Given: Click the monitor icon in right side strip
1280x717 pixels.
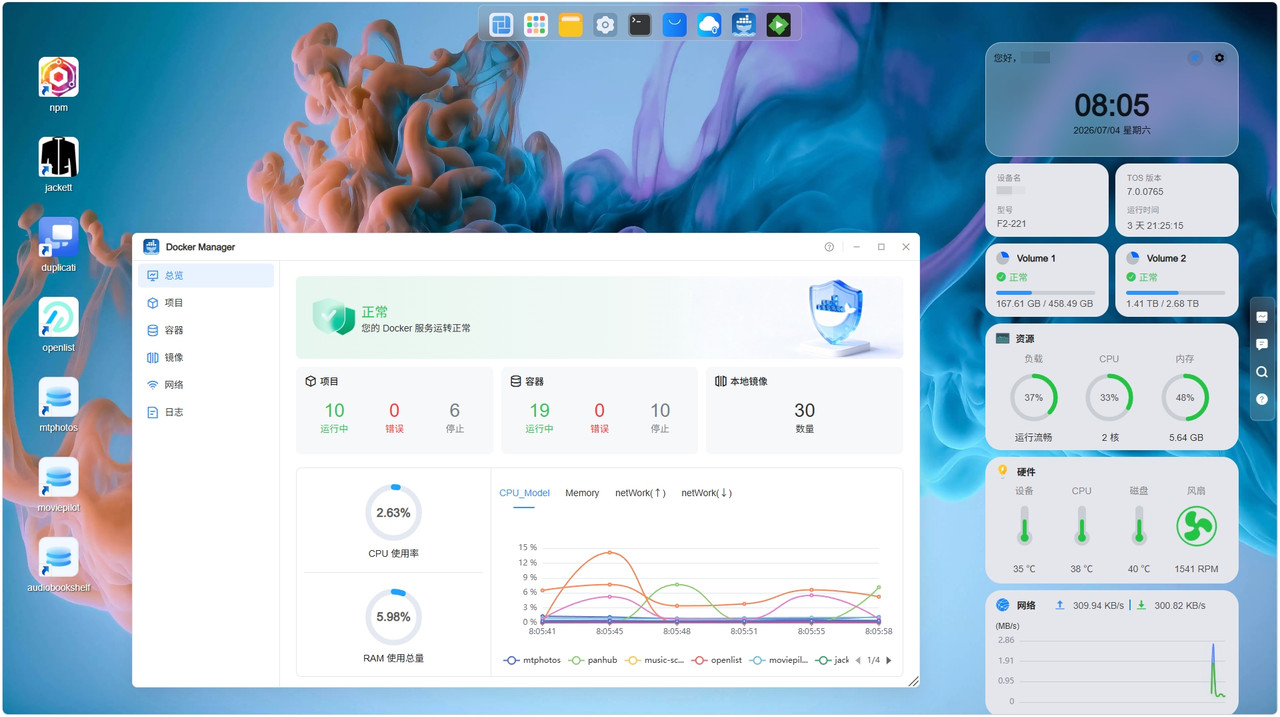Looking at the screenshot, I should [1262, 317].
